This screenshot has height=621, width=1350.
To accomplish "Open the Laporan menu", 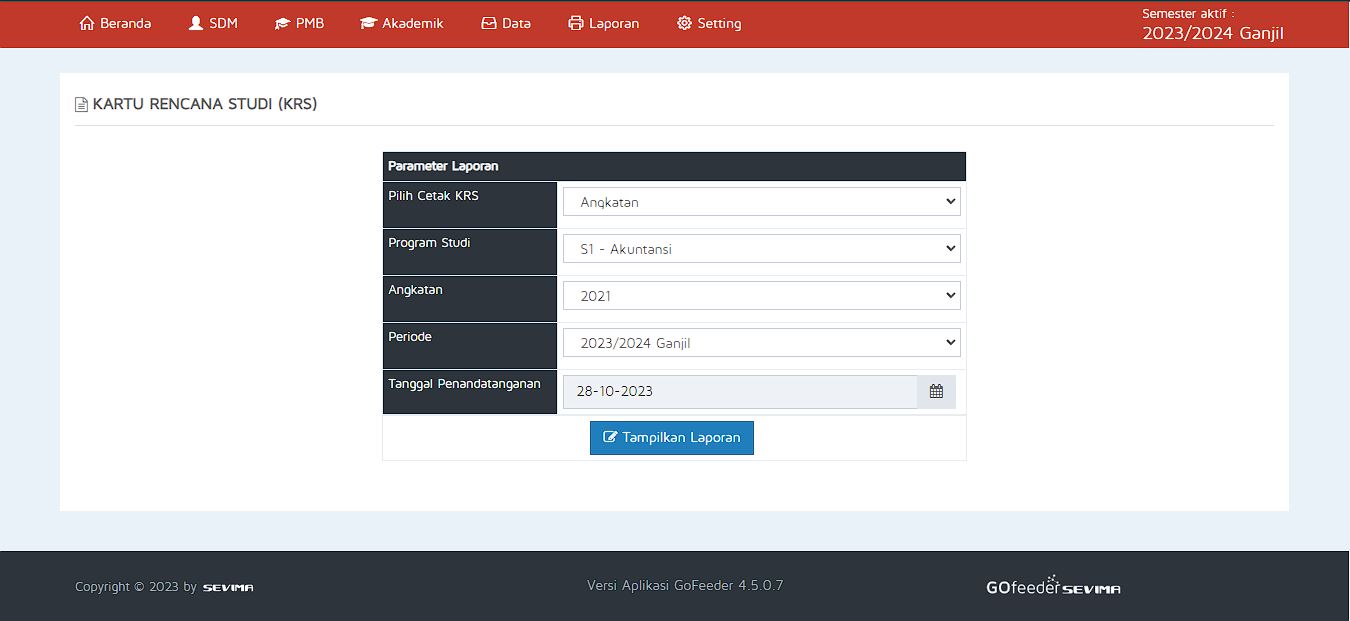I will tap(613, 23).
